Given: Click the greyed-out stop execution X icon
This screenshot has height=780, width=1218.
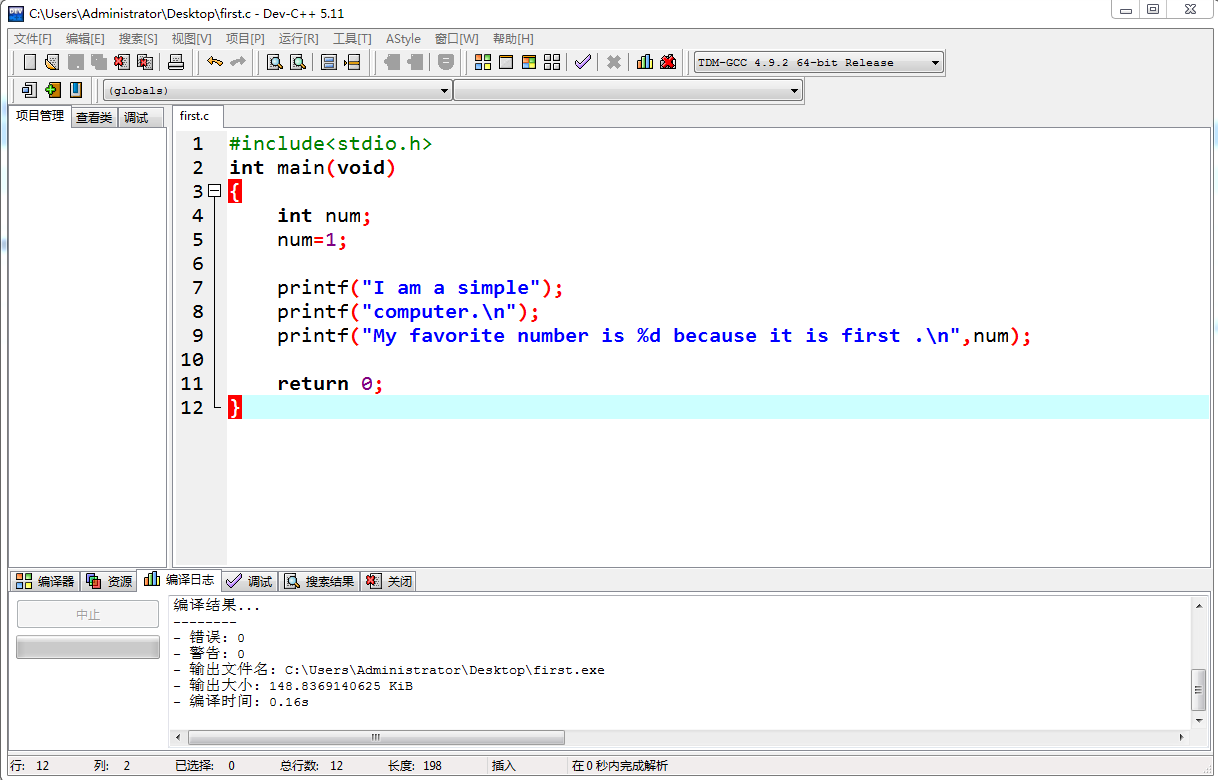Looking at the screenshot, I should pos(614,62).
